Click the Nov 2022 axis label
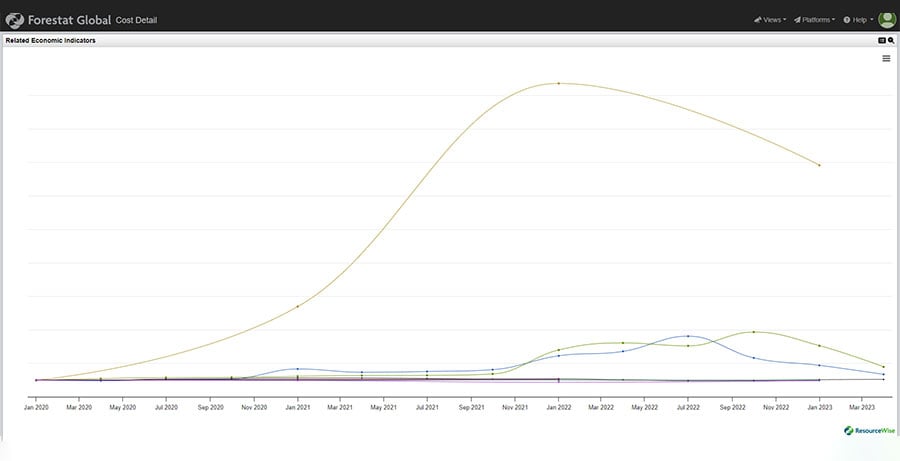The width and height of the screenshot is (900, 461). coord(776,407)
